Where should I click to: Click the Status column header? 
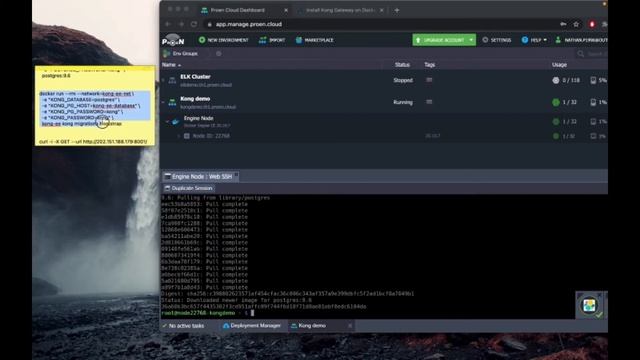click(402, 64)
